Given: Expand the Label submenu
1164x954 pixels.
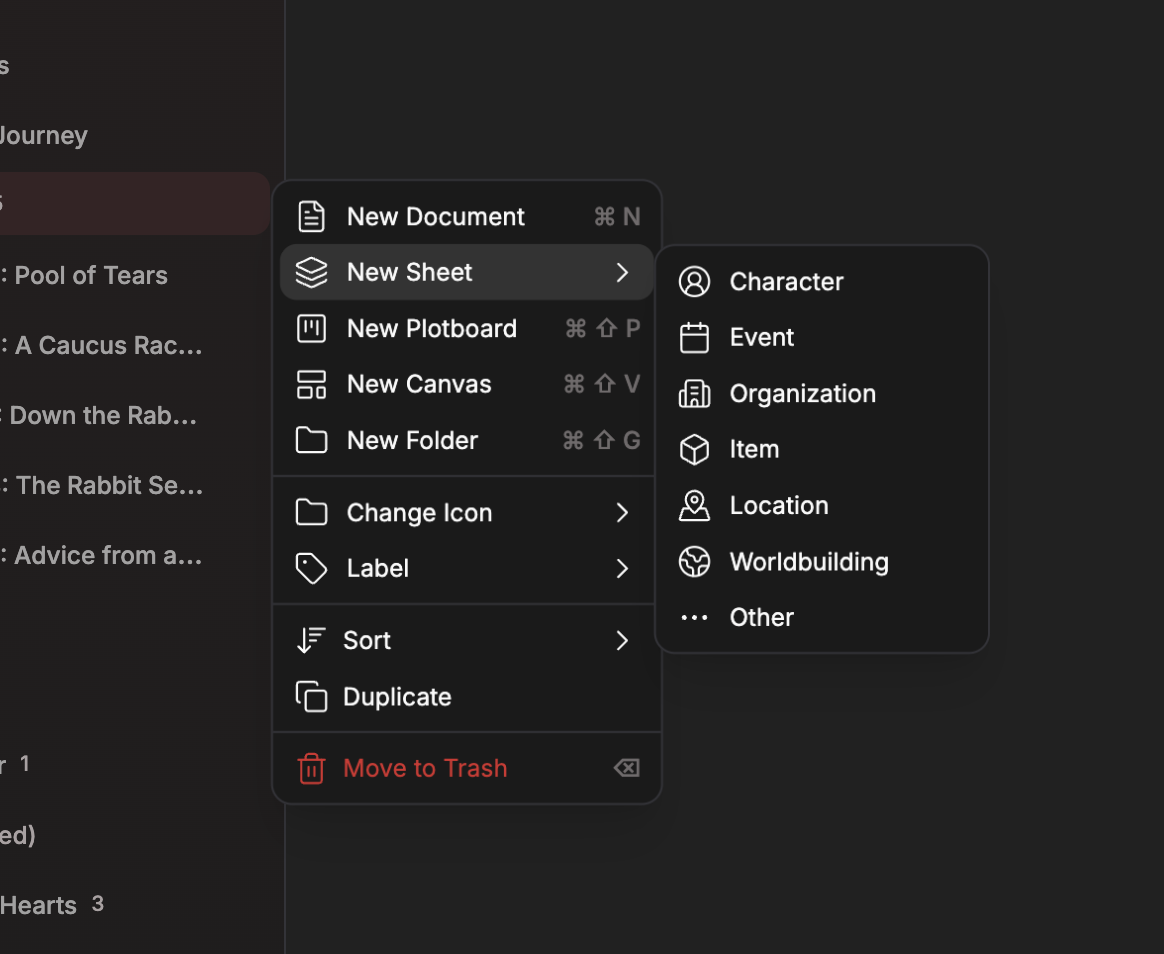Looking at the screenshot, I should (x=622, y=568).
